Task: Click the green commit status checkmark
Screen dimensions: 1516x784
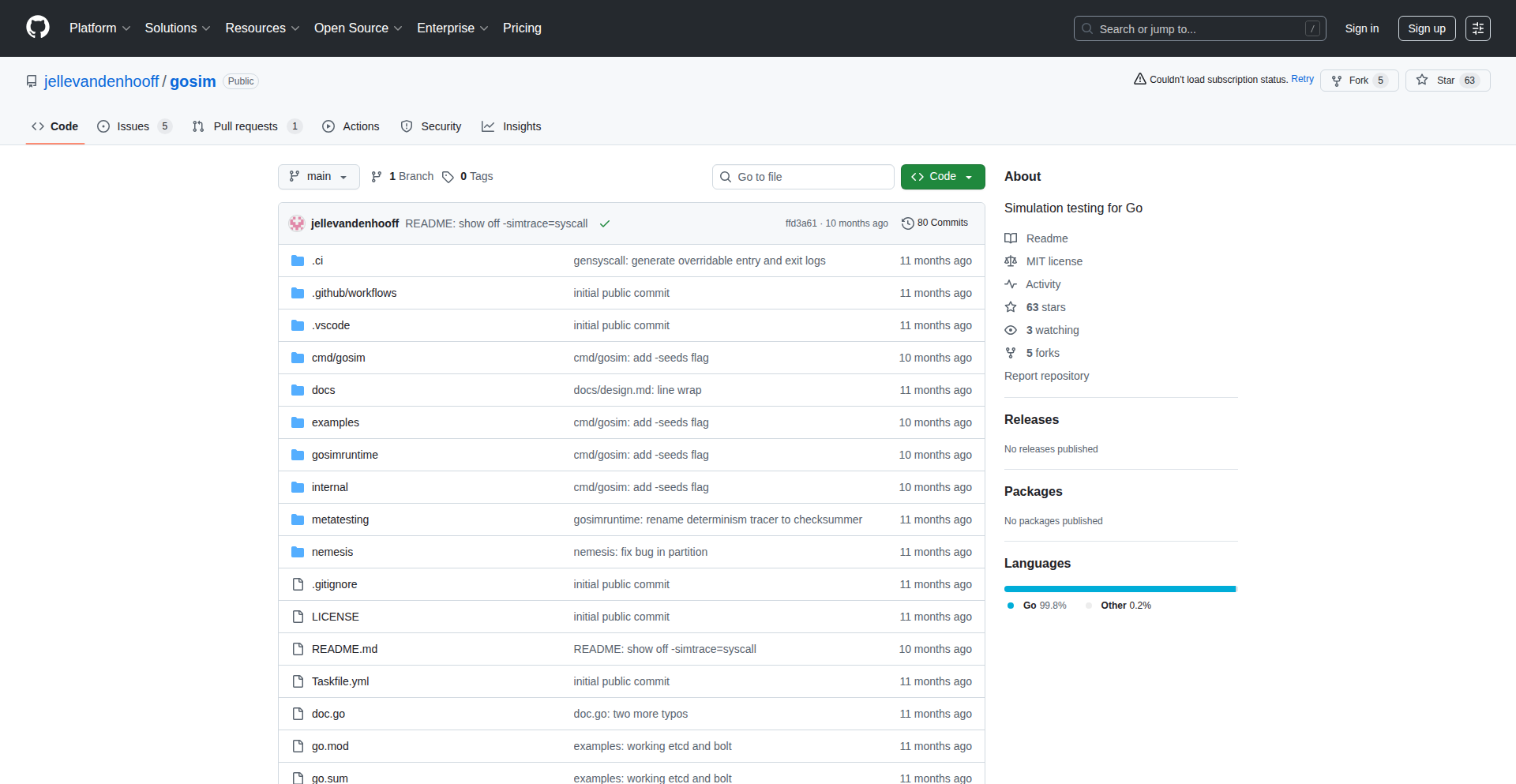Action: click(605, 224)
